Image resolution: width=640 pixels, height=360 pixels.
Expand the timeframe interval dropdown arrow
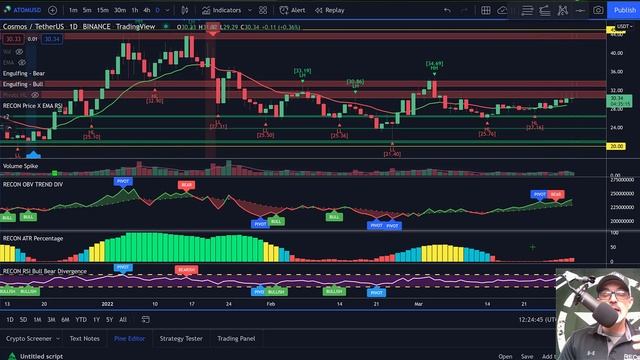(x=167, y=10)
